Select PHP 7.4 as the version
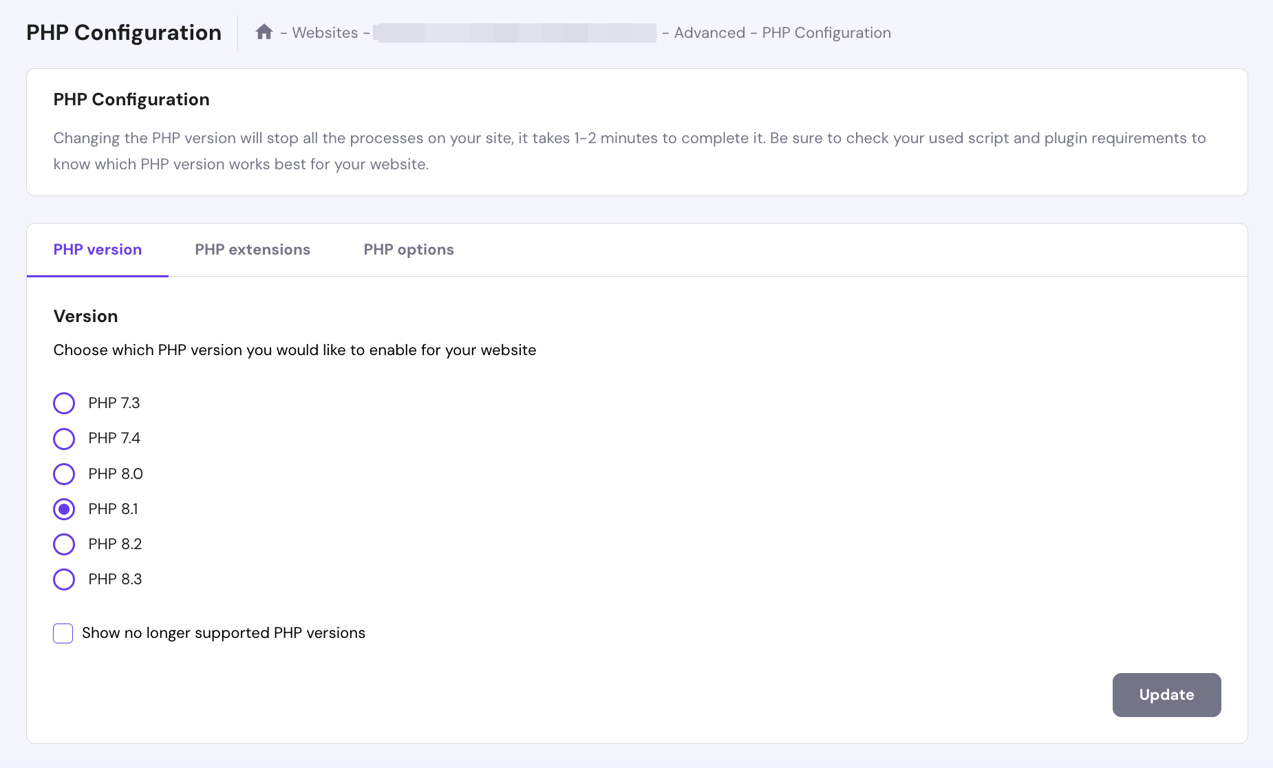The height and width of the screenshot is (768, 1273). click(64, 438)
